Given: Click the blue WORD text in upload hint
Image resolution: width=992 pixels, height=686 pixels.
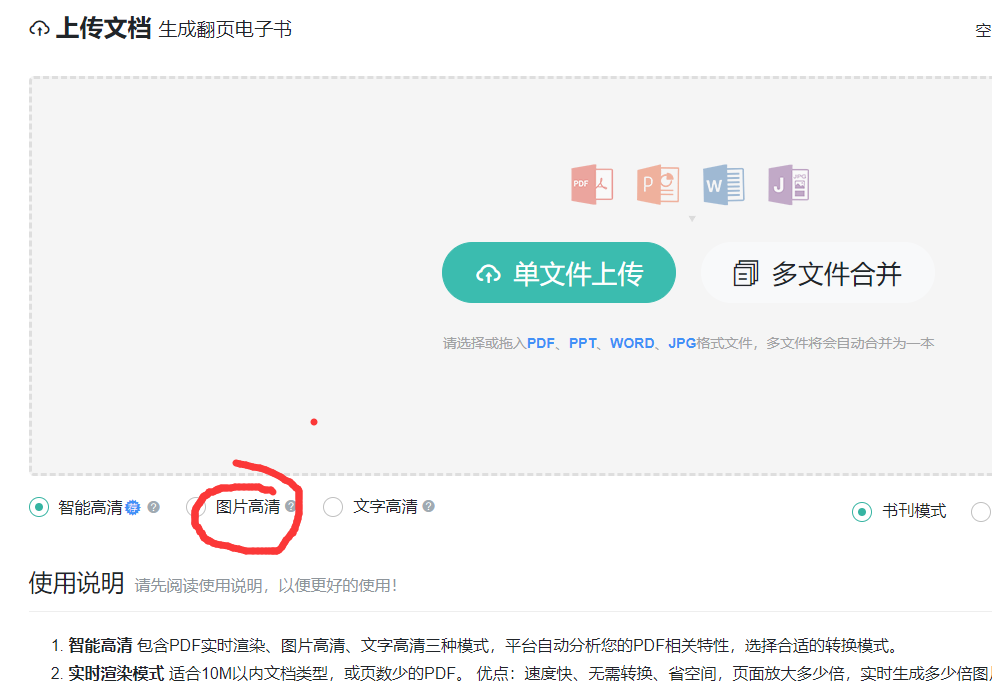Looking at the screenshot, I should tap(632, 343).
